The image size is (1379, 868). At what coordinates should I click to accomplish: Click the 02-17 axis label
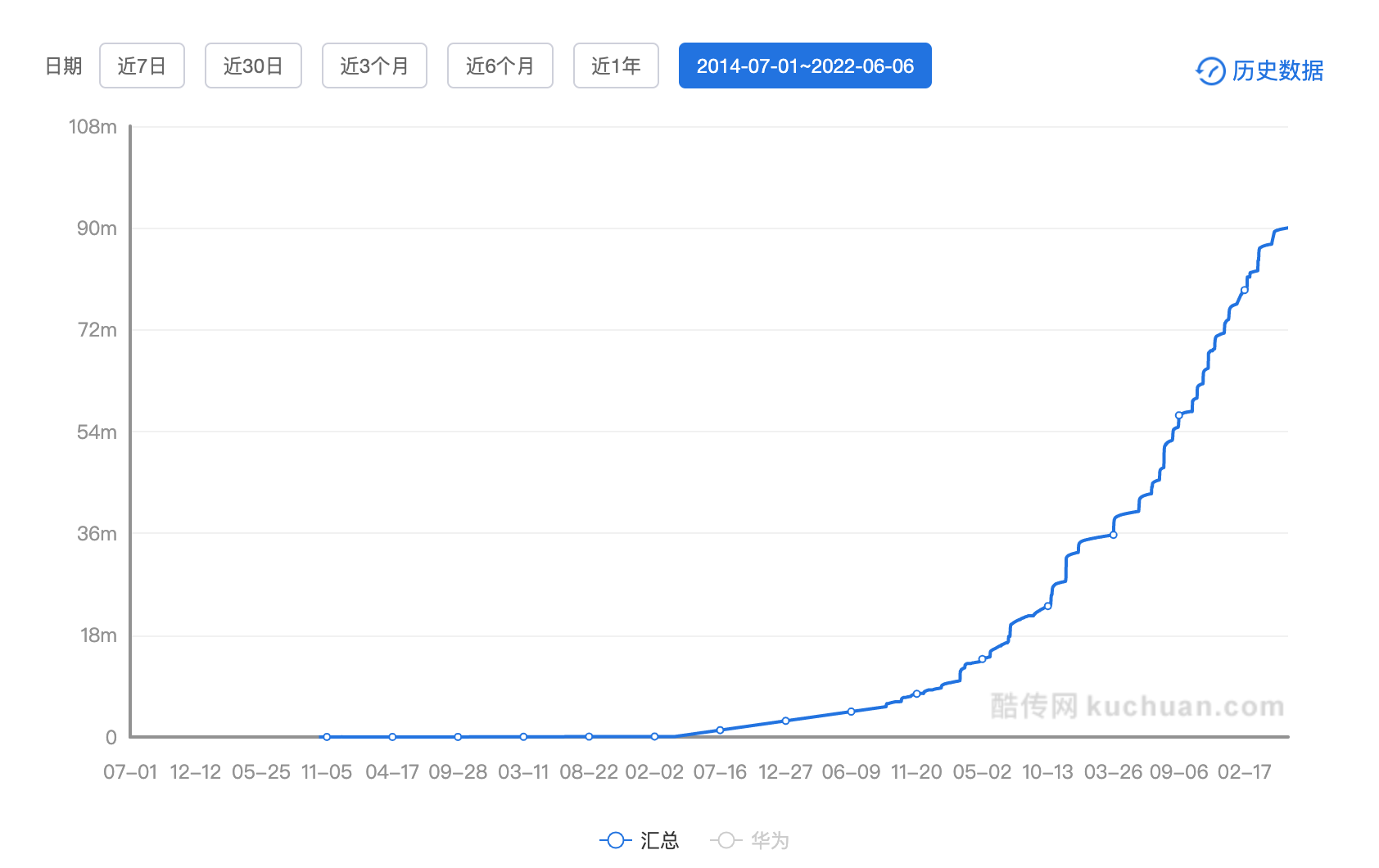coord(1242,771)
